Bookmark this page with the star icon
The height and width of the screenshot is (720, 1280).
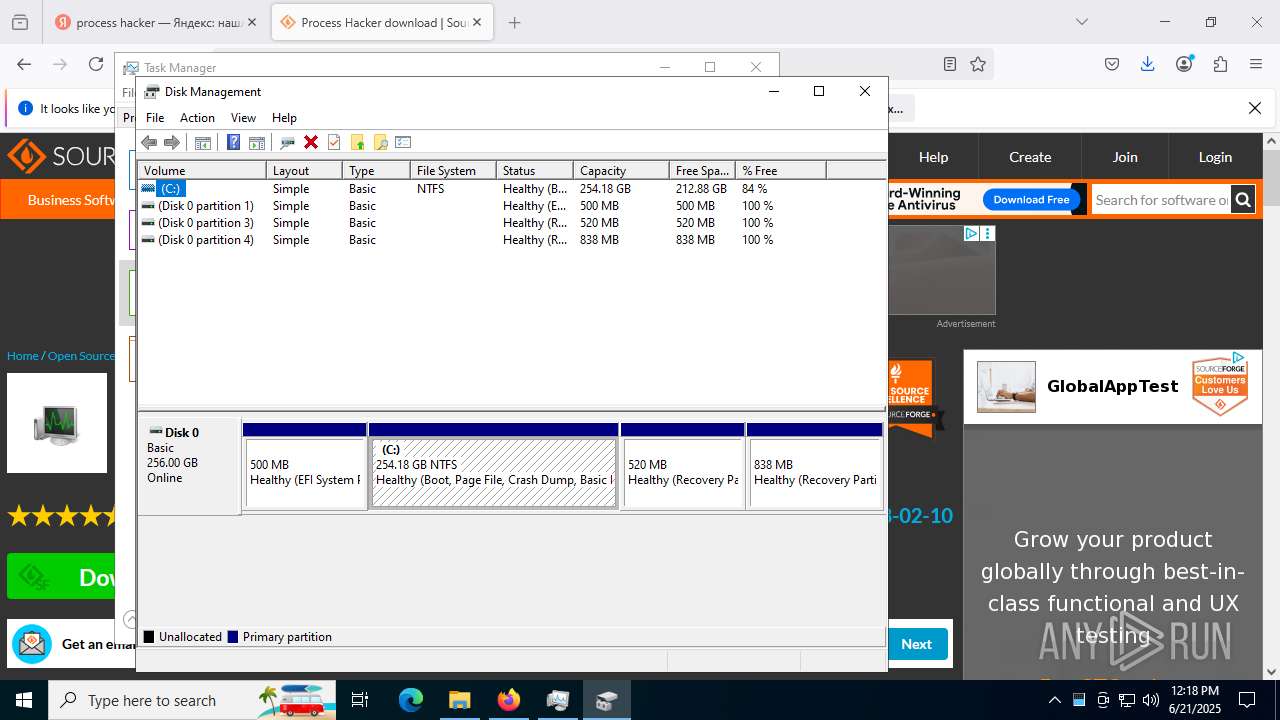tap(978, 64)
